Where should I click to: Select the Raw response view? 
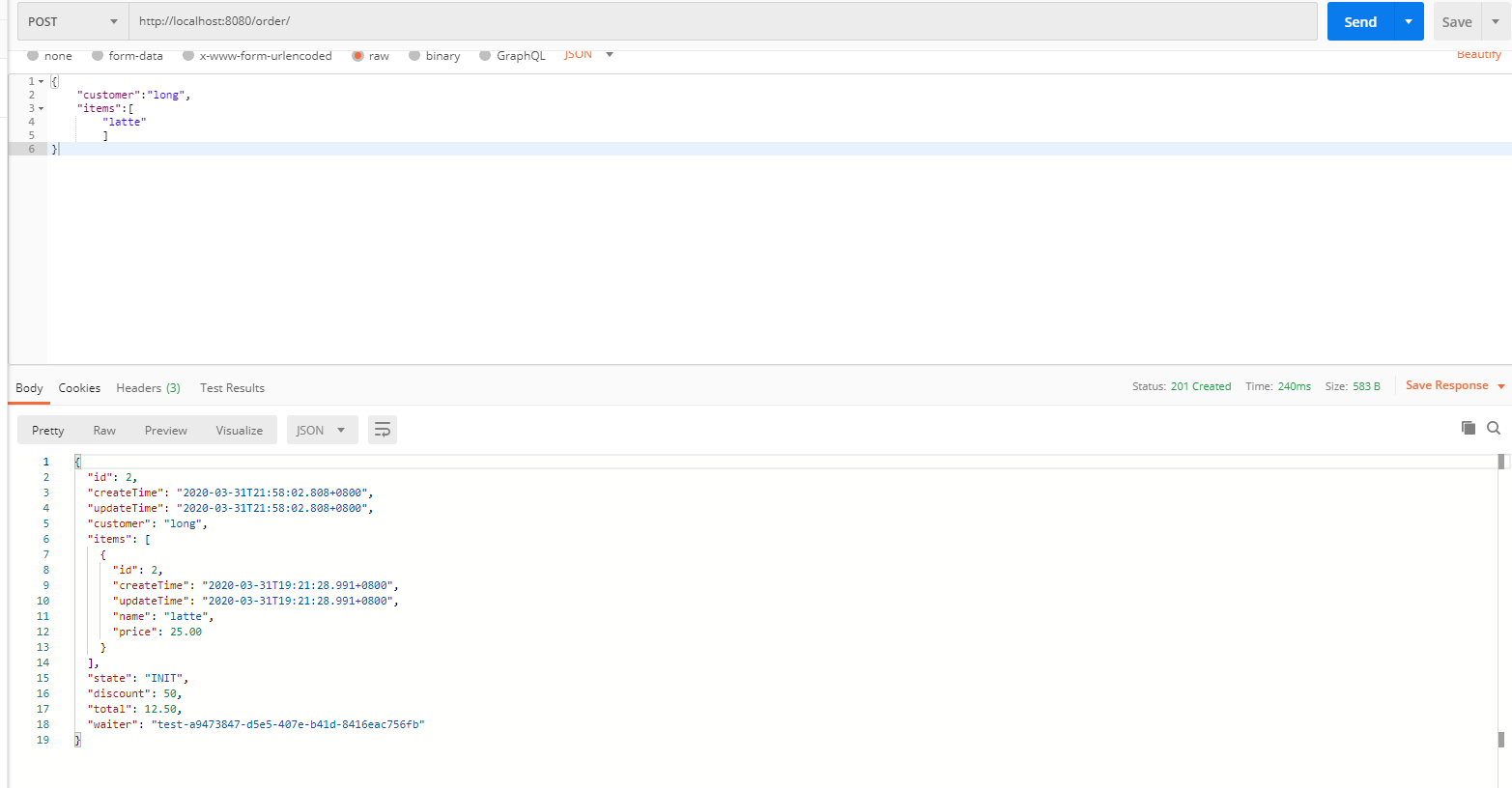tap(104, 430)
